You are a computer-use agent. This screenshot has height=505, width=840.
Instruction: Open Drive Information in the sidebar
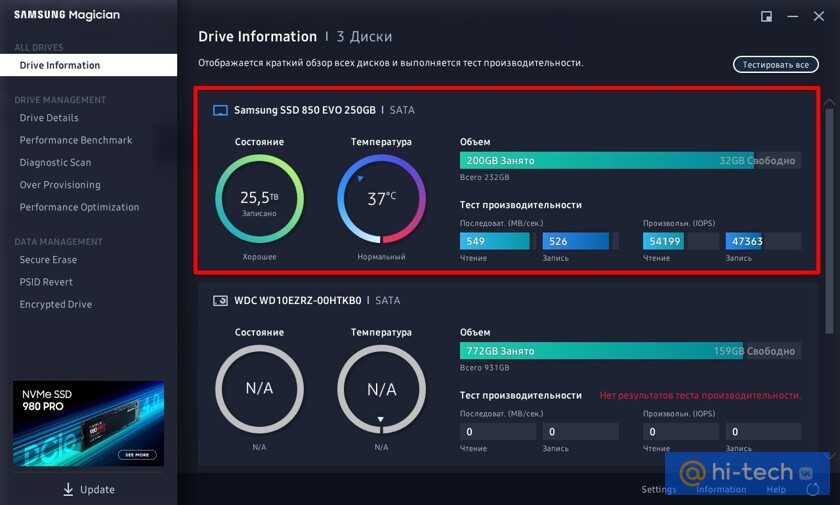pos(88,65)
